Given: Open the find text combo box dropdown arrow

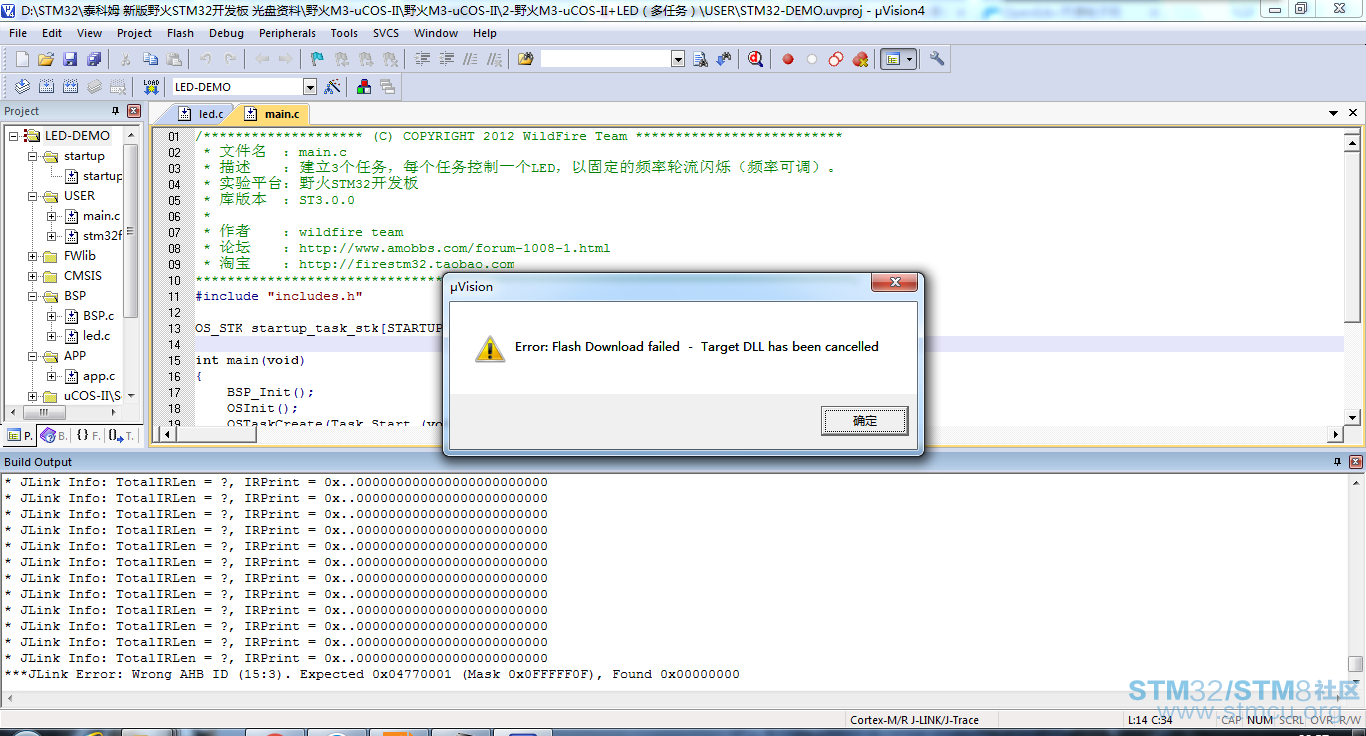Looking at the screenshot, I should click(678, 60).
